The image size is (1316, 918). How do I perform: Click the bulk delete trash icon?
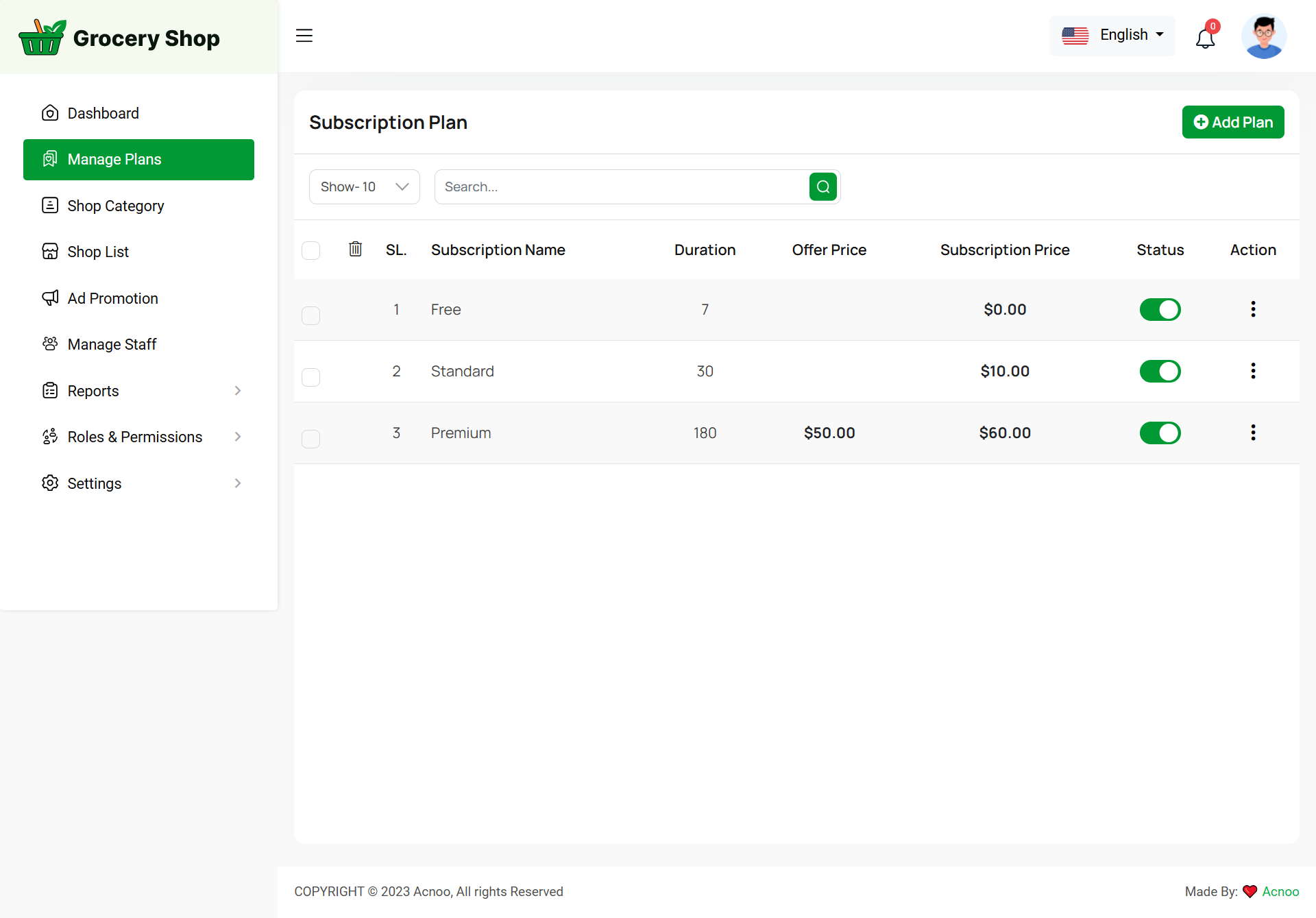355,249
